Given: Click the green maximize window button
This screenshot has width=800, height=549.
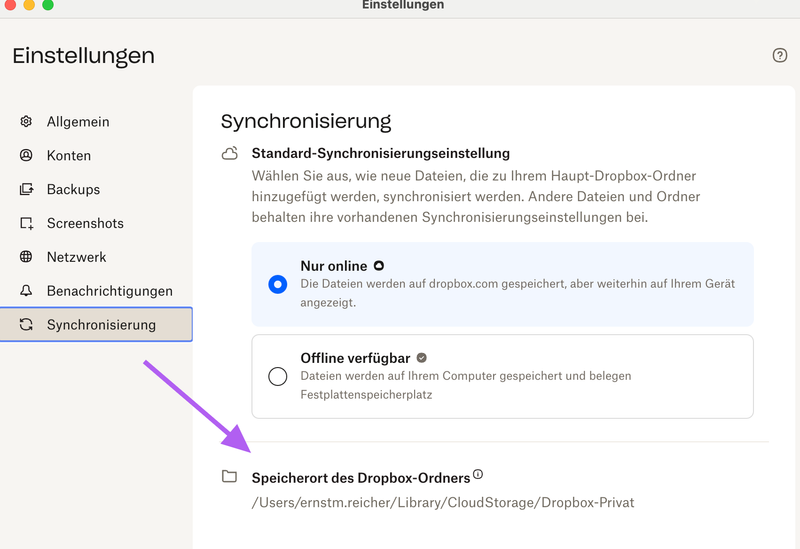Looking at the screenshot, I should 48,5.
